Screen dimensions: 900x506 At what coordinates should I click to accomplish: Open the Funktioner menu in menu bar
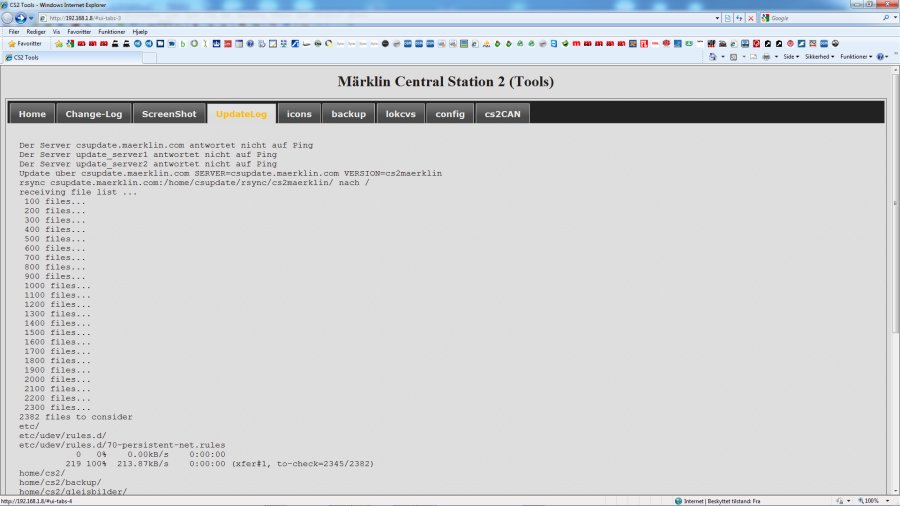pos(111,32)
